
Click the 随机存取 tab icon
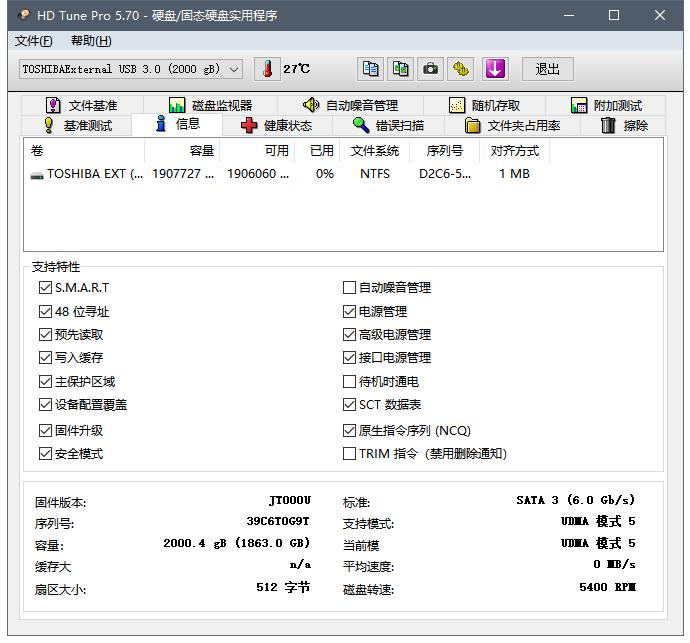(x=457, y=105)
